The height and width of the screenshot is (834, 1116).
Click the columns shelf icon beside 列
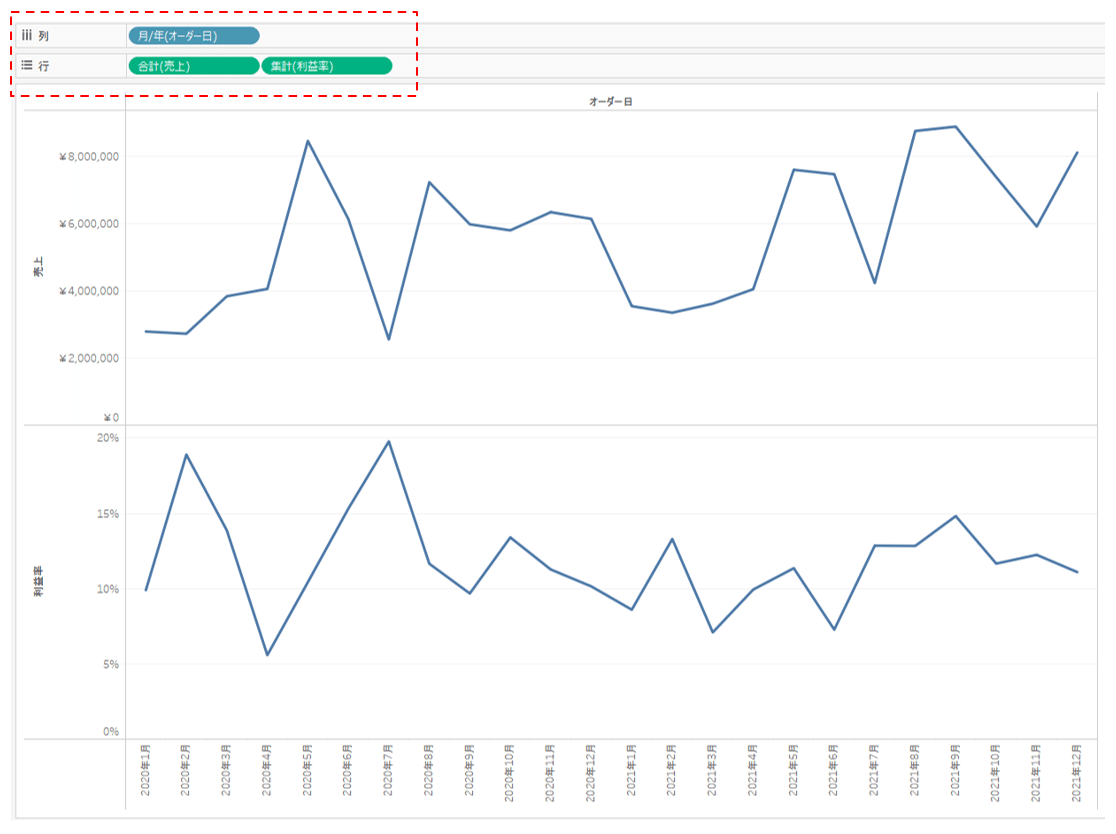point(27,35)
